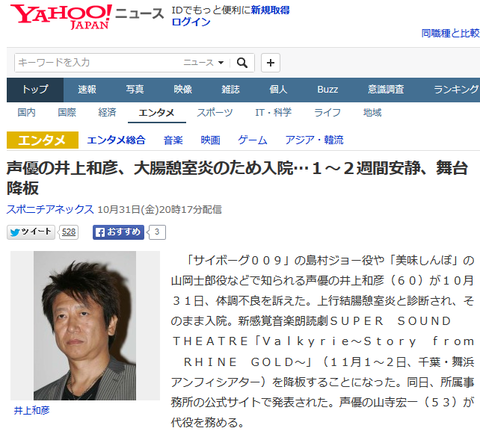The width and height of the screenshot is (480, 437).
Task: Open the 国内 category
Action: pyautogui.click(x=26, y=113)
